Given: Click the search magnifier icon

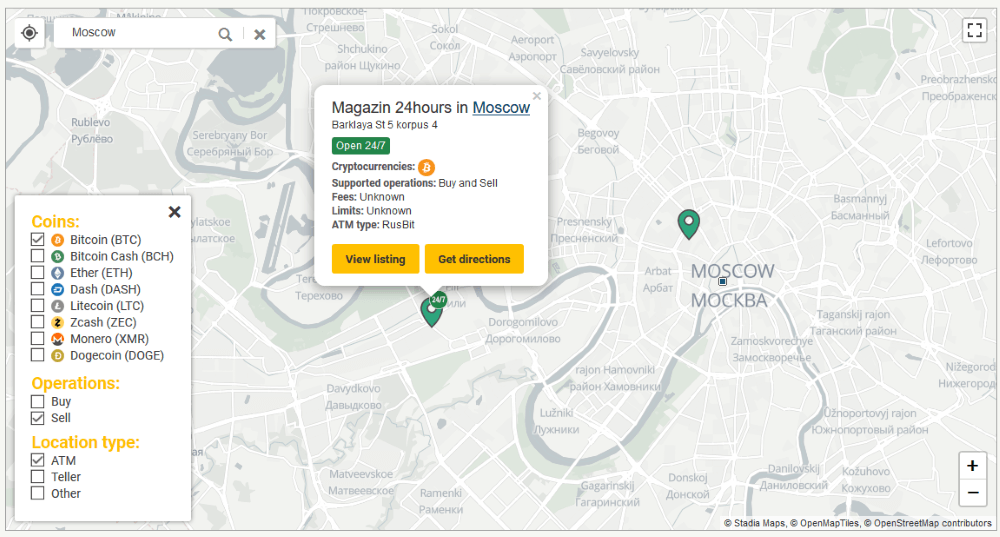Looking at the screenshot, I should click(225, 34).
